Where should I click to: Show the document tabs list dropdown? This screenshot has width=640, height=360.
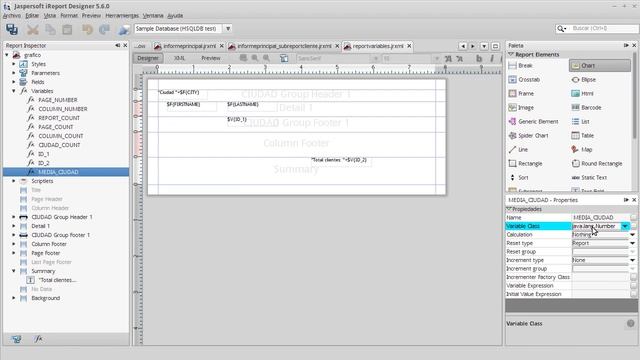484,46
